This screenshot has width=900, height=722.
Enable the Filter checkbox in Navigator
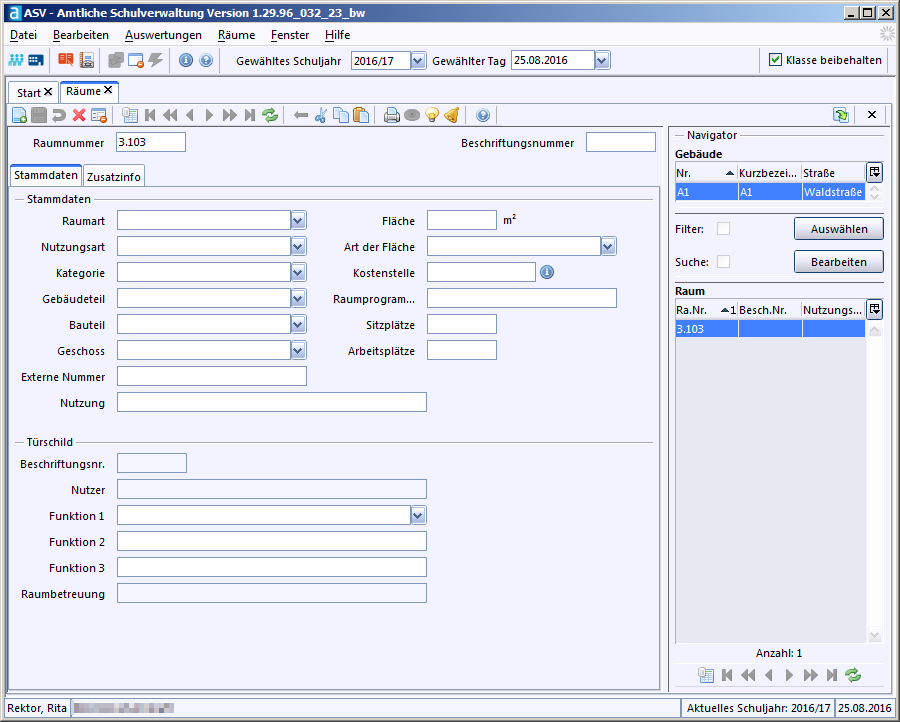[723, 229]
